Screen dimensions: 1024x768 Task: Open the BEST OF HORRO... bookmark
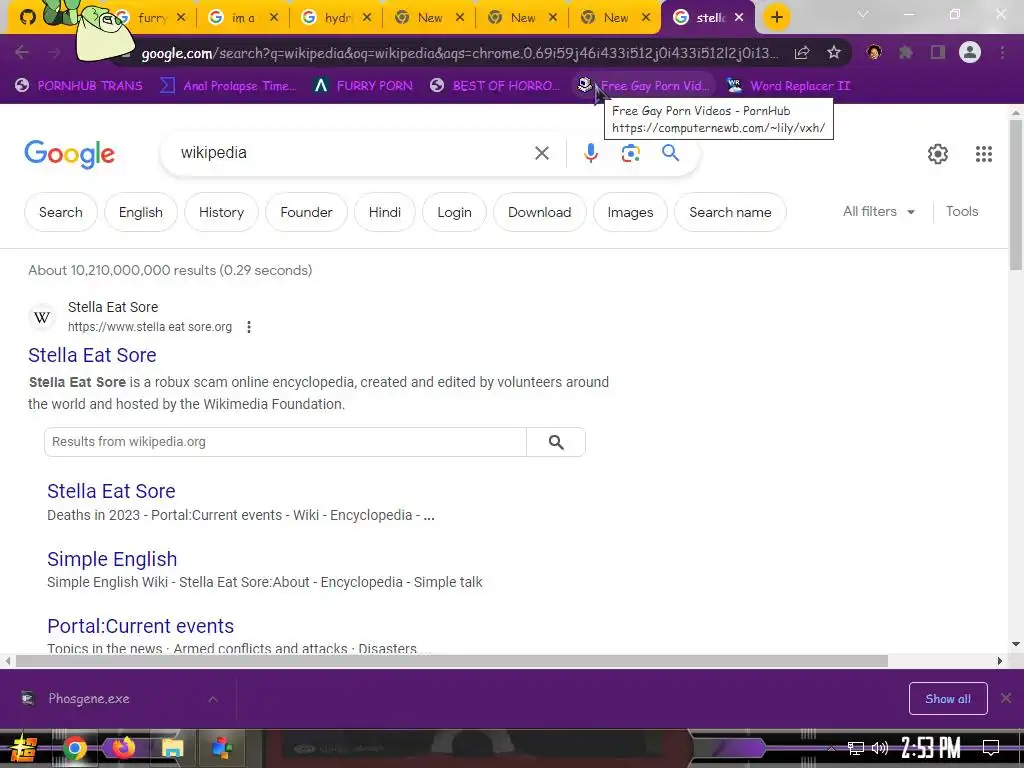coord(495,86)
